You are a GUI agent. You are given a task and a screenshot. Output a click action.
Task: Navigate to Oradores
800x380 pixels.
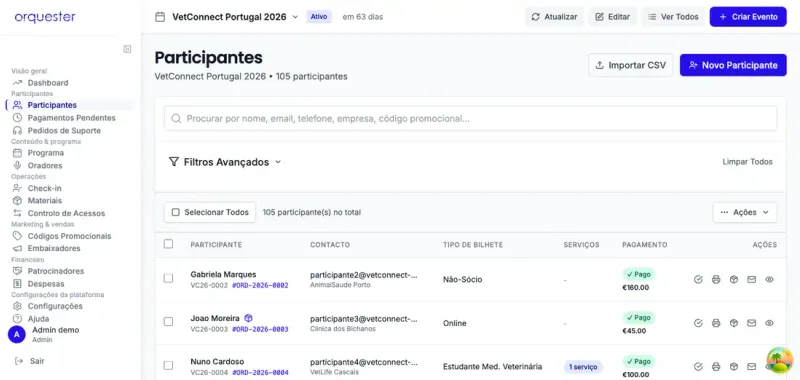pyautogui.click(x=45, y=166)
